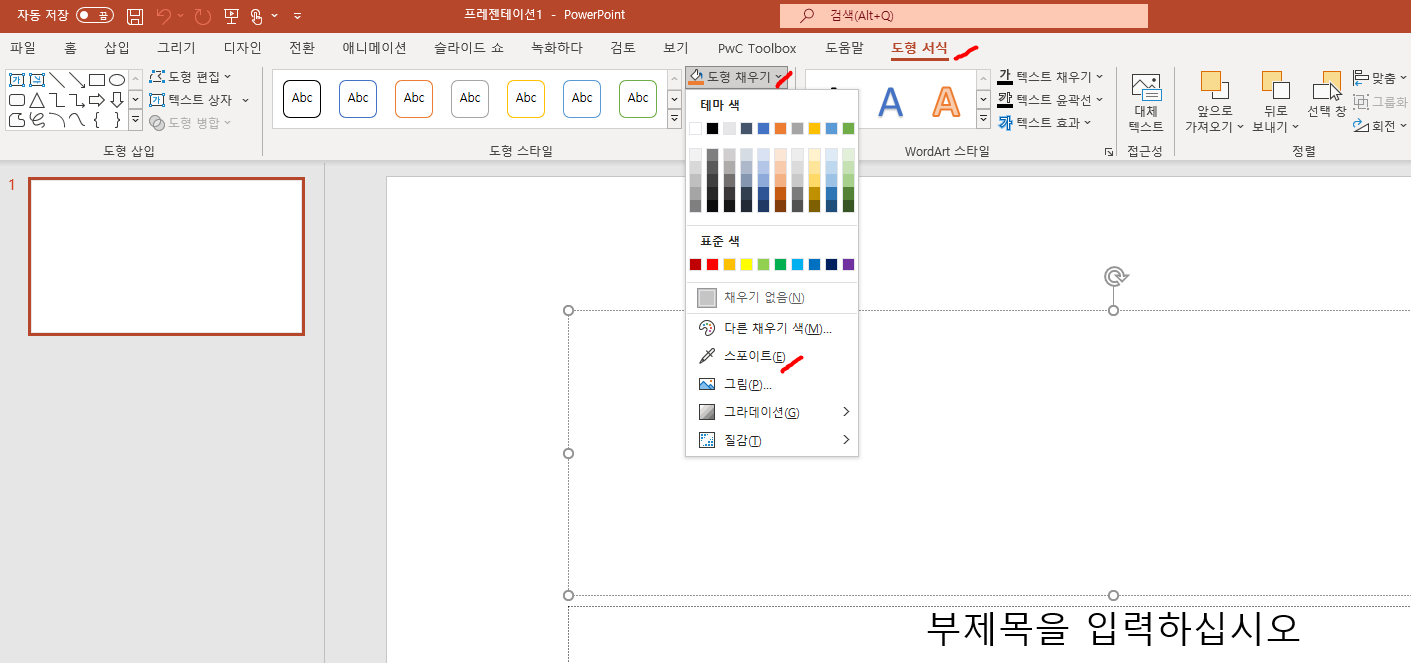Open Alt Text (대체 텍스트) pane
The width and height of the screenshot is (1411, 663).
click(1145, 104)
